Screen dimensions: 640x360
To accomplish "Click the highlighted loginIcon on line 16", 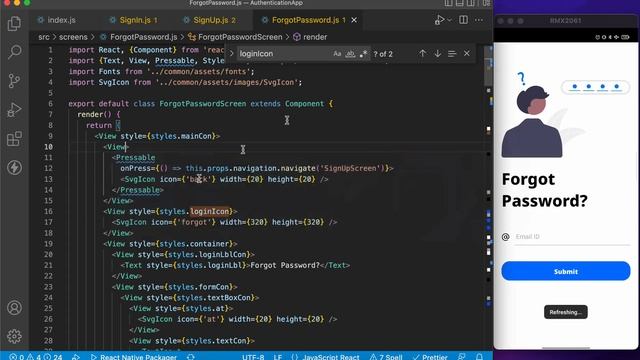I will click(210, 211).
